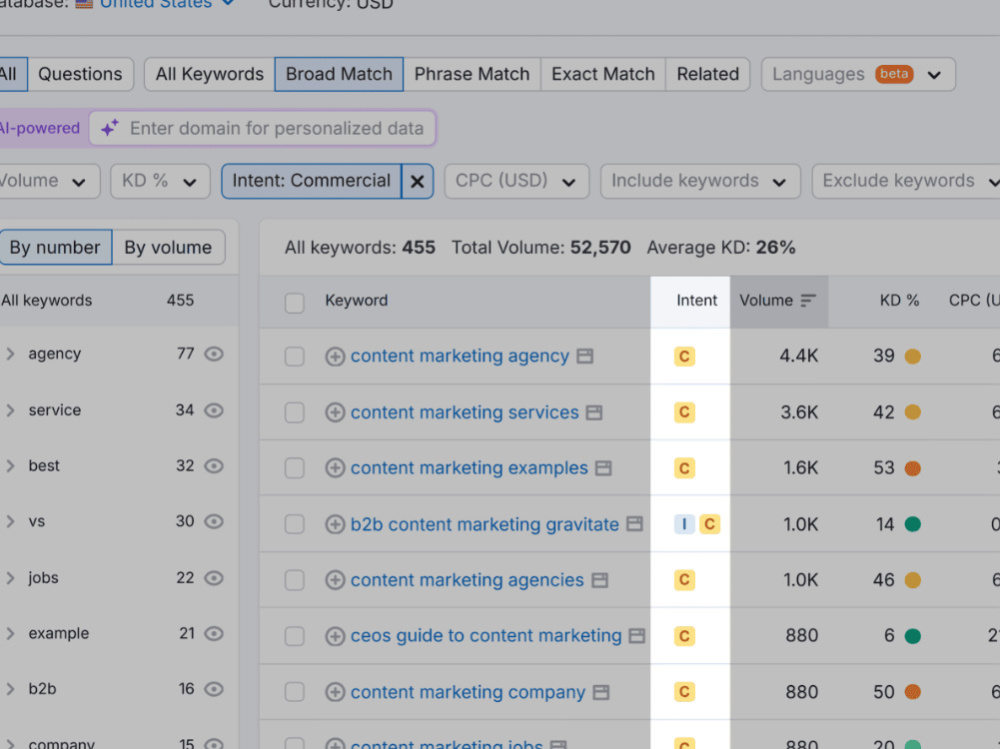Check the 'content marketing company' row checkbox
The width and height of the screenshot is (1000, 749).
[295, 692]
